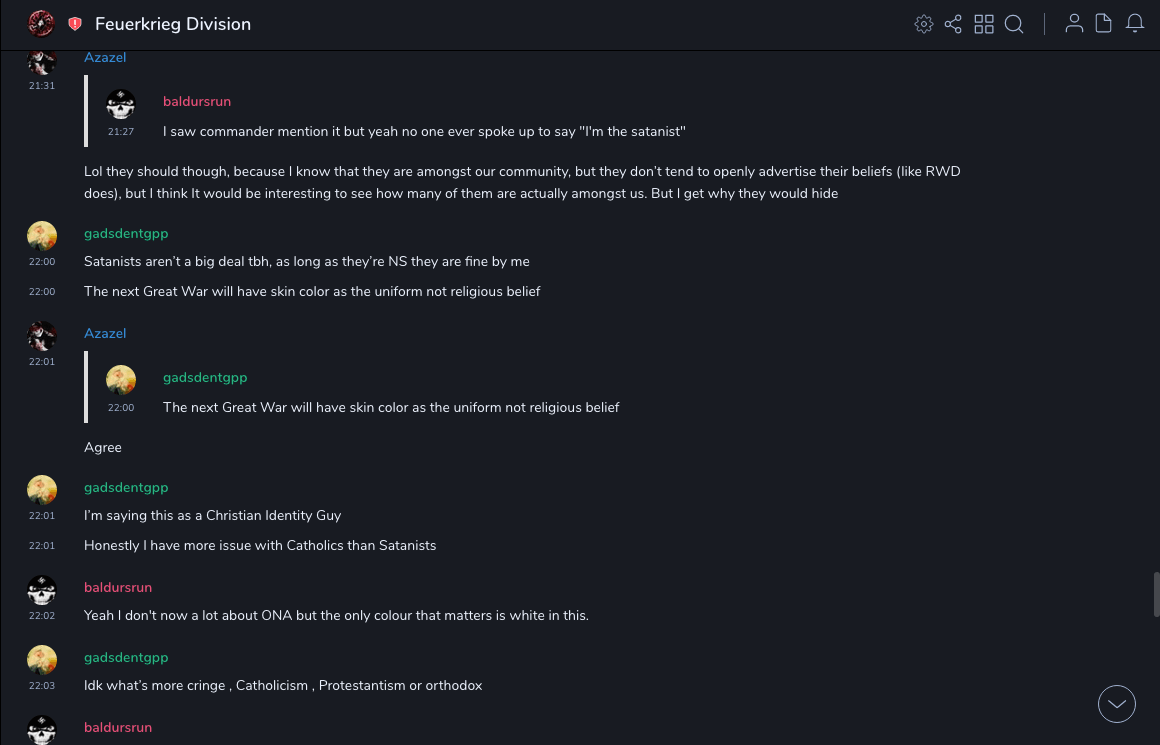Show members list person icon
1160x745 pixels.
(x=1074, y=24)
